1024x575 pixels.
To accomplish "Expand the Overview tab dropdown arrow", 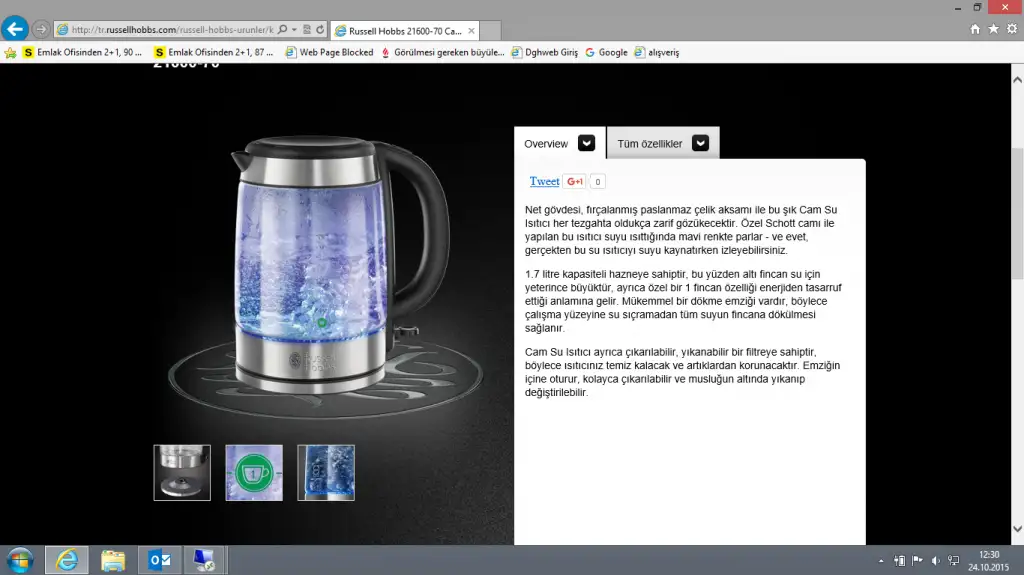I will click(586, 143).
